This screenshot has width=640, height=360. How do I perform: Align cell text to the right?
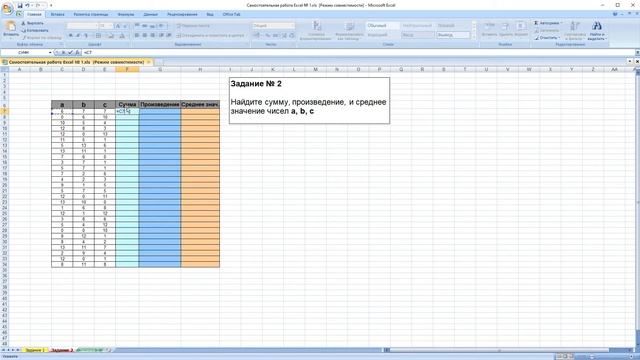click(x=152, y=36)
